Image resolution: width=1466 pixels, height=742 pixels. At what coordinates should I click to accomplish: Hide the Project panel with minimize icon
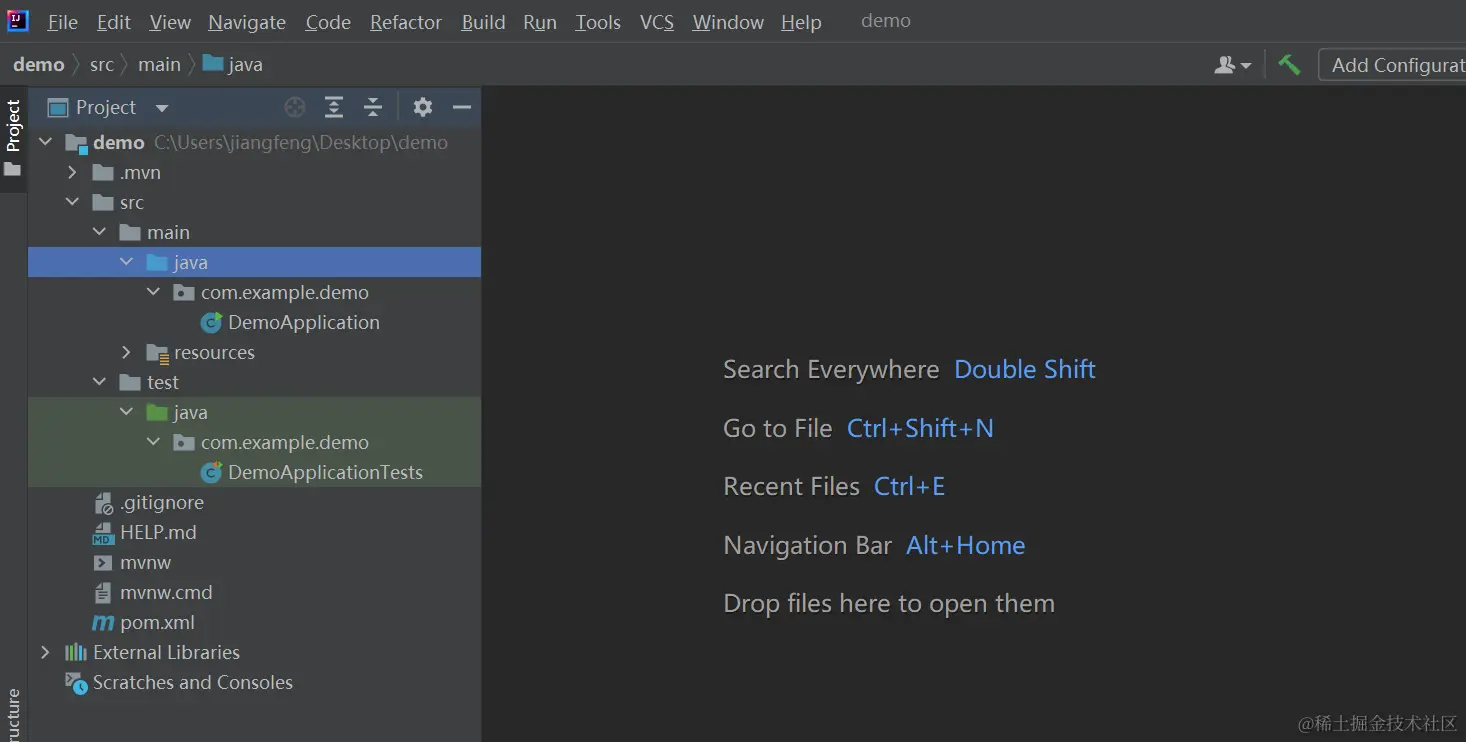[x=461, y=107]
